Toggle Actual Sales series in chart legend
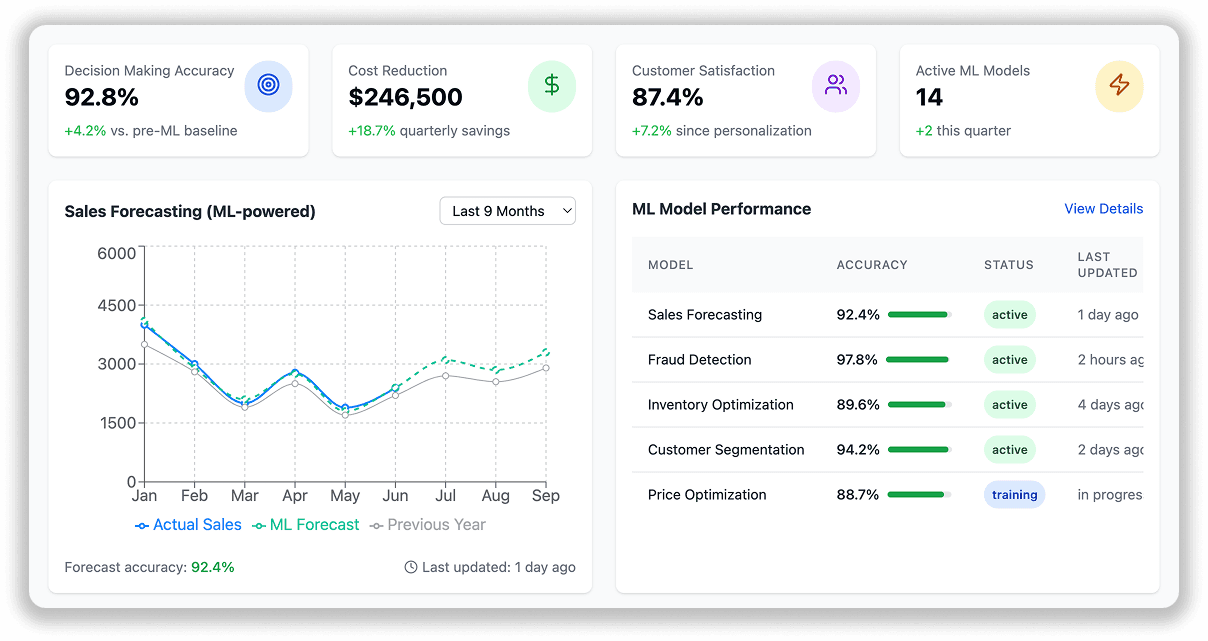The width and height of the screenshot is (1208, 641). (189, 525)
